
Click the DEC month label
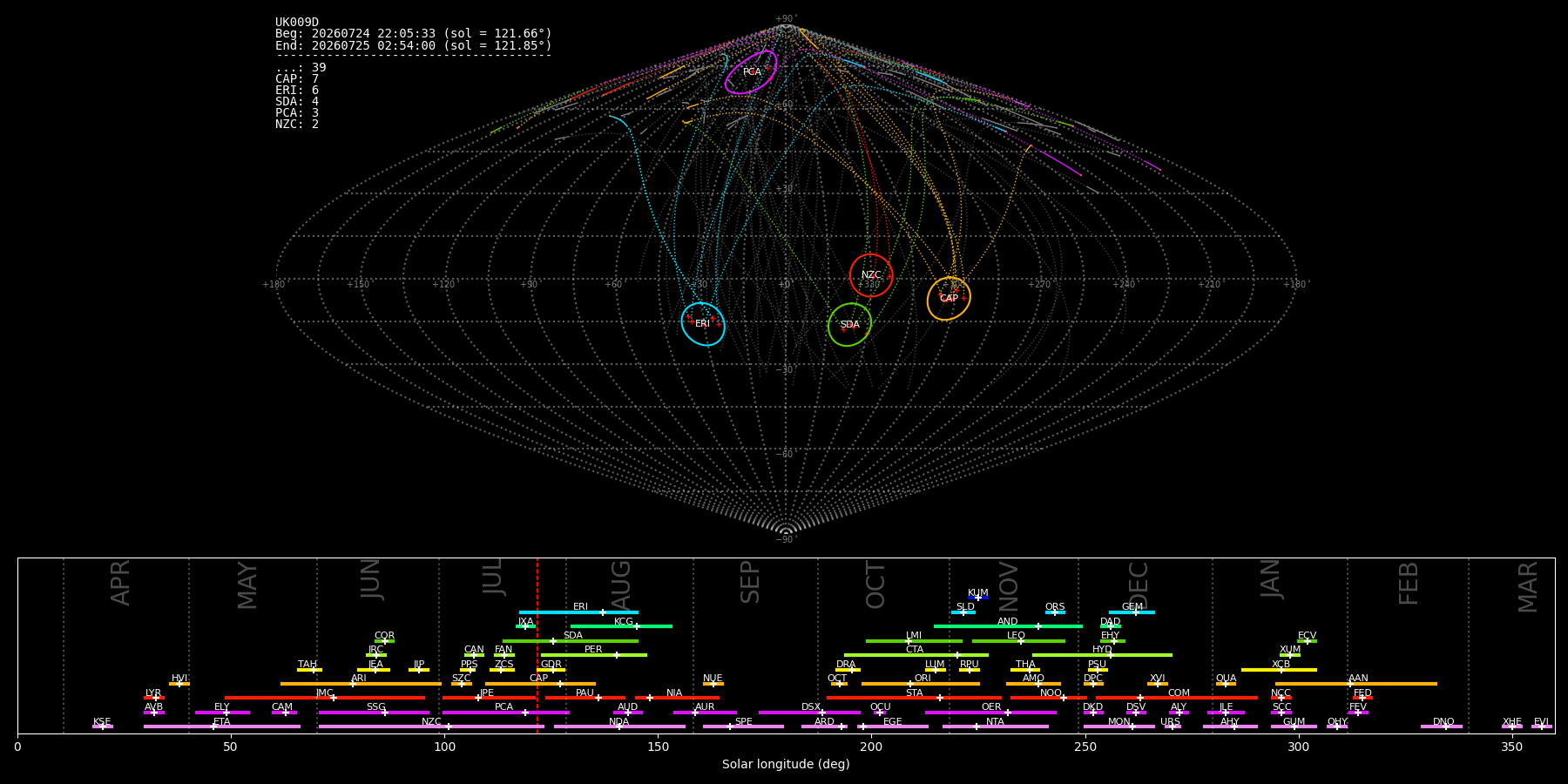point(1139,585)
